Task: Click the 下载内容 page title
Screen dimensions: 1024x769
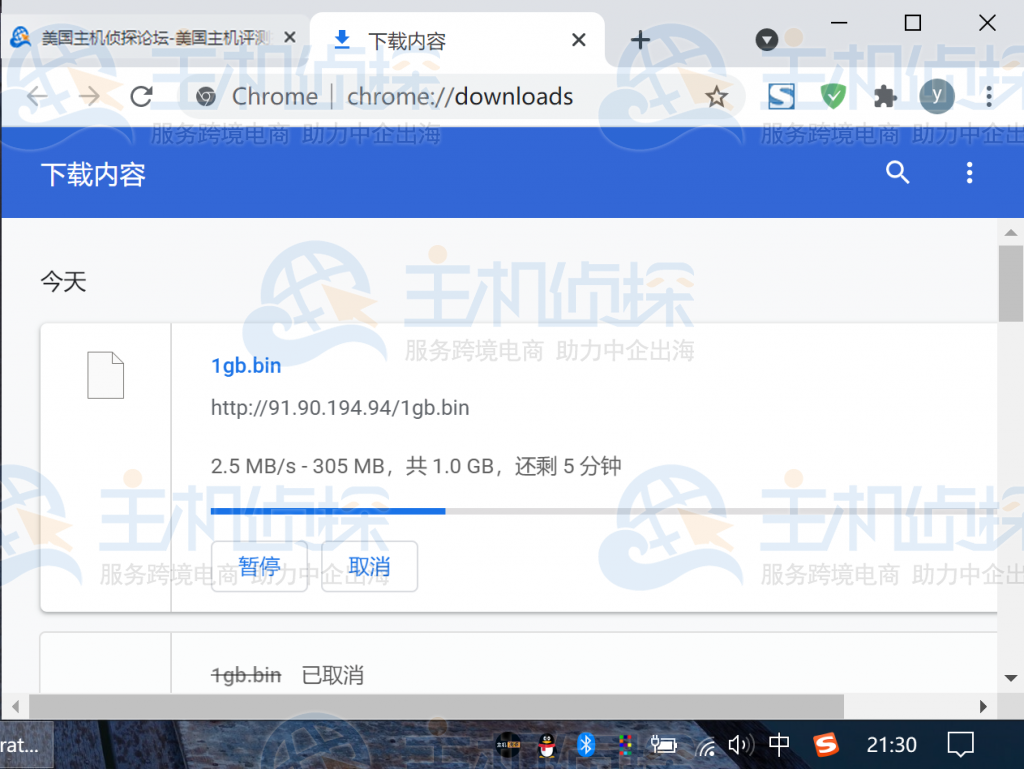Action: [93, 174]
